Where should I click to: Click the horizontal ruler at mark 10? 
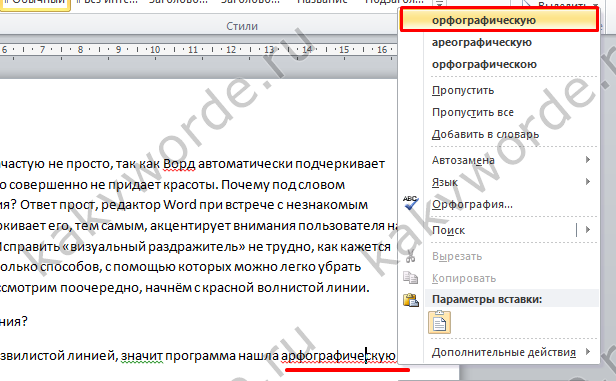(155, 50)
